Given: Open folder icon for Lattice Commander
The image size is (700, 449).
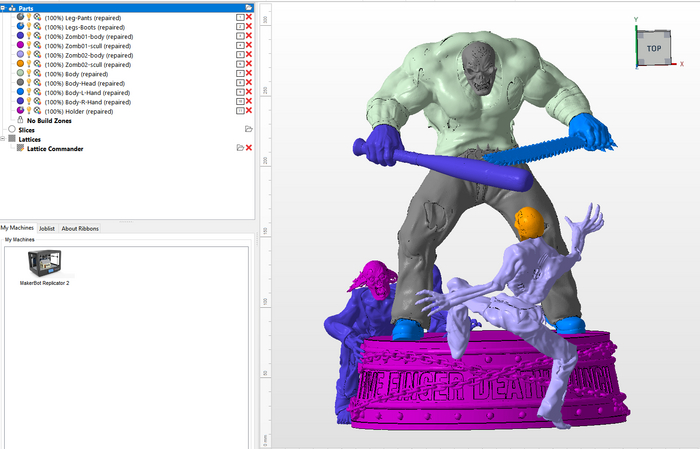Looking at the screenshot, I should 240,148.
